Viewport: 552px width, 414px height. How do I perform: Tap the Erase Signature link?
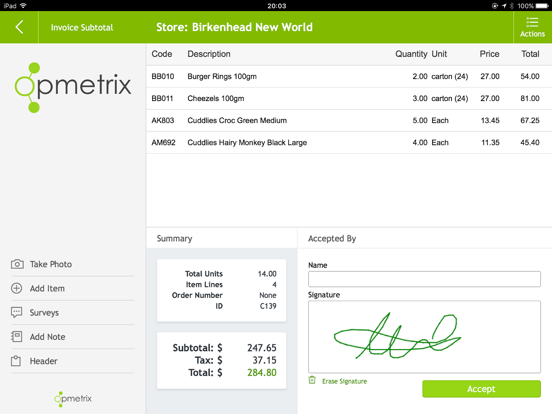344,381
